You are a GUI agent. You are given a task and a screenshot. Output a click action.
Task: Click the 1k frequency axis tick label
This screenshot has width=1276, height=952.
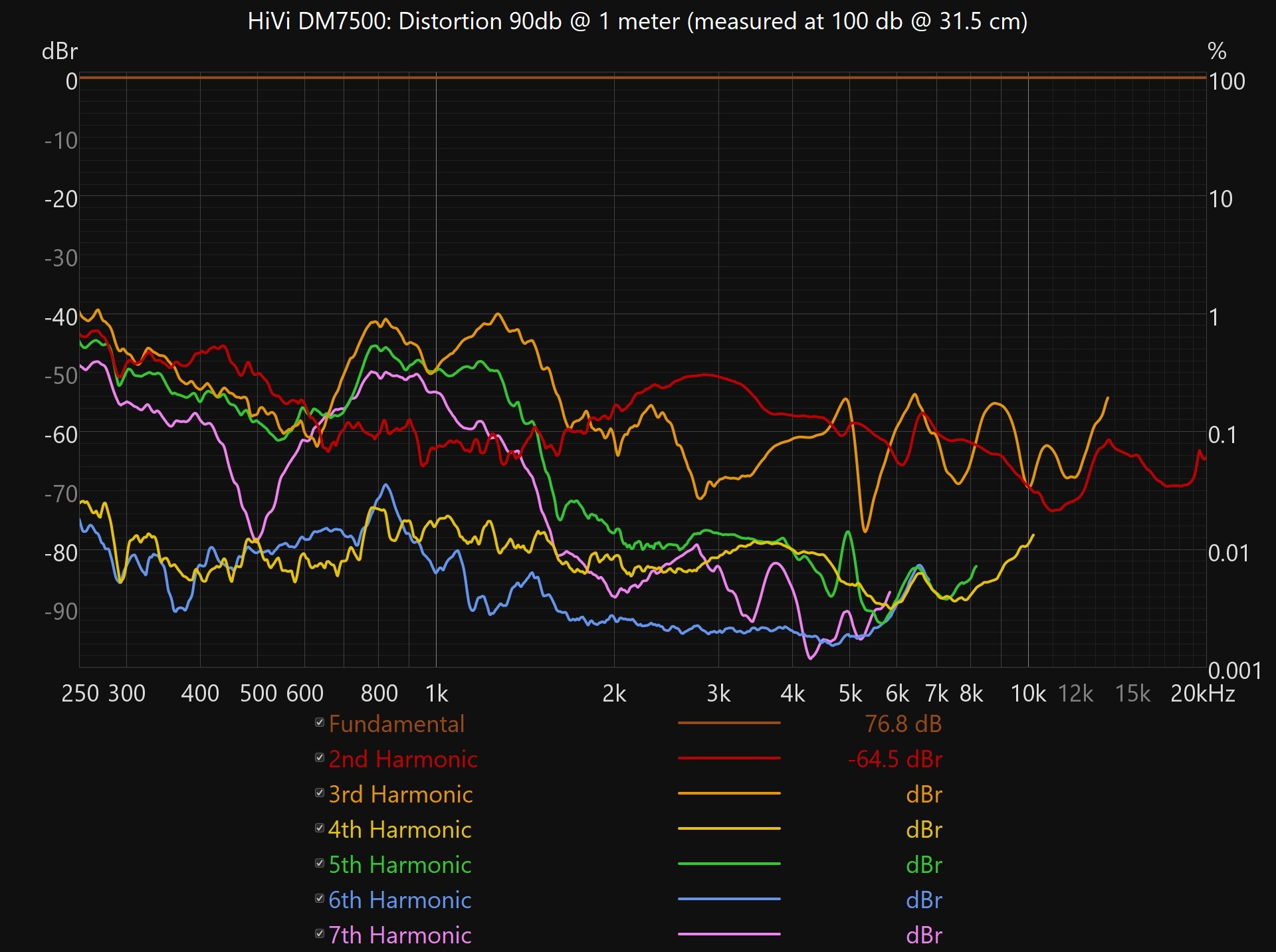click(437, 694)
